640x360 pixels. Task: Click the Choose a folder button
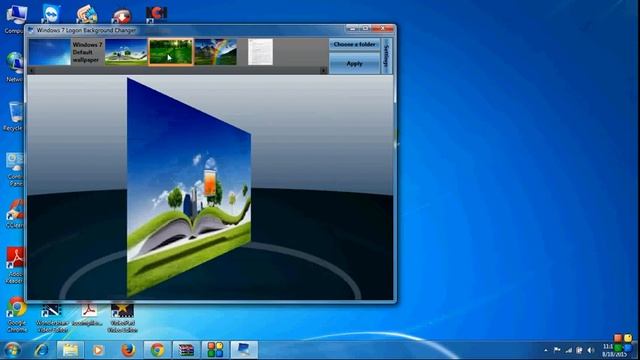pos(354,44)
